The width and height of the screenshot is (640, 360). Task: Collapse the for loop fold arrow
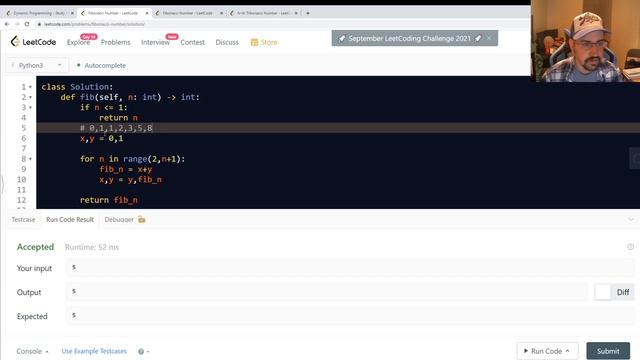coord(30,159)
